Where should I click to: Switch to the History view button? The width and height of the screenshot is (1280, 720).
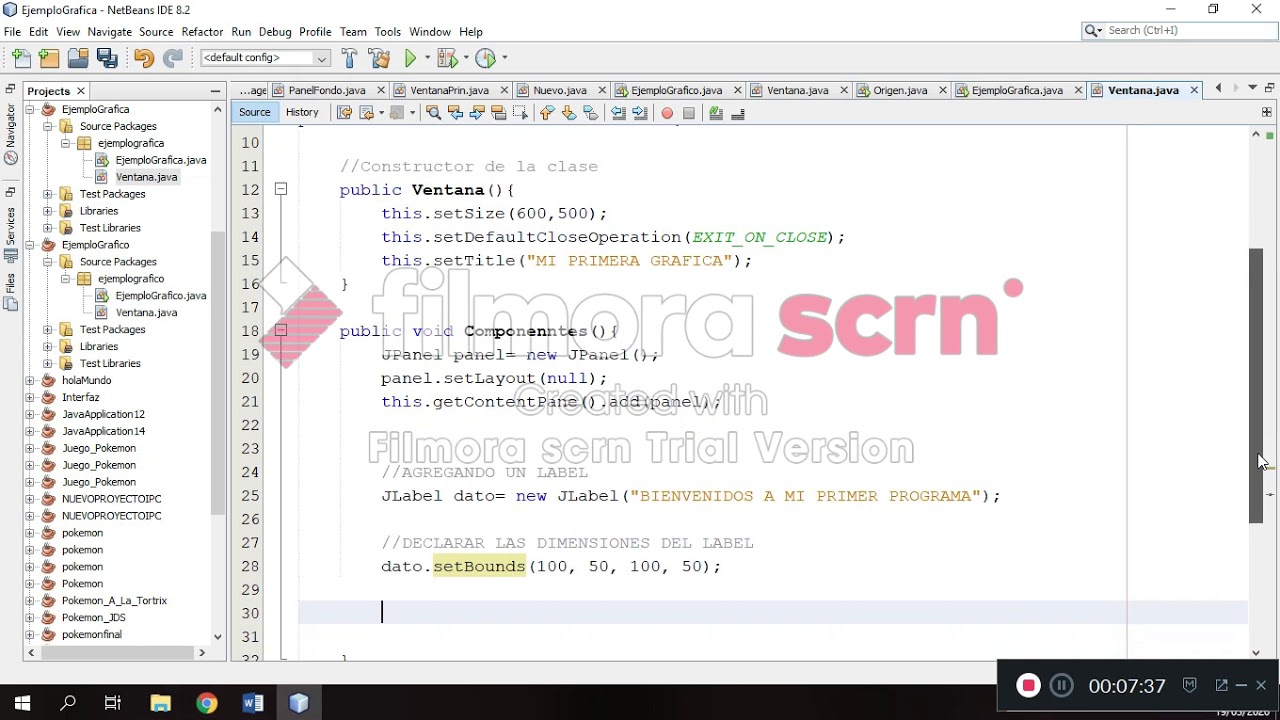pos(302,112)
